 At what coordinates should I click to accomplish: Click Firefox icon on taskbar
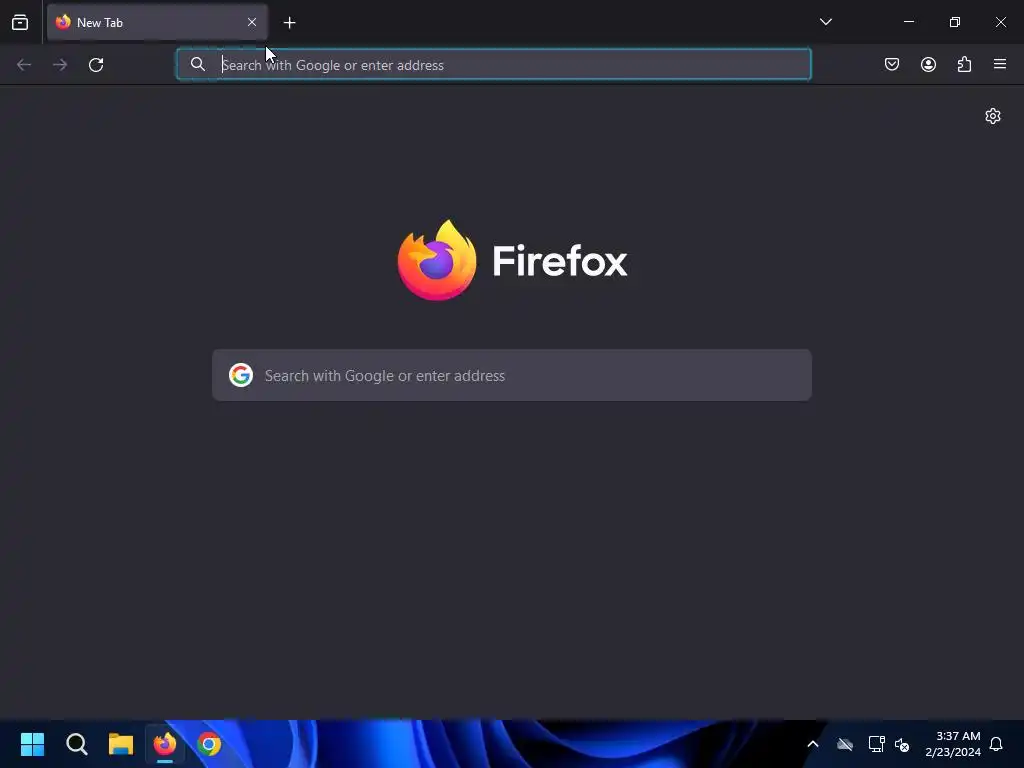(165, 744)
